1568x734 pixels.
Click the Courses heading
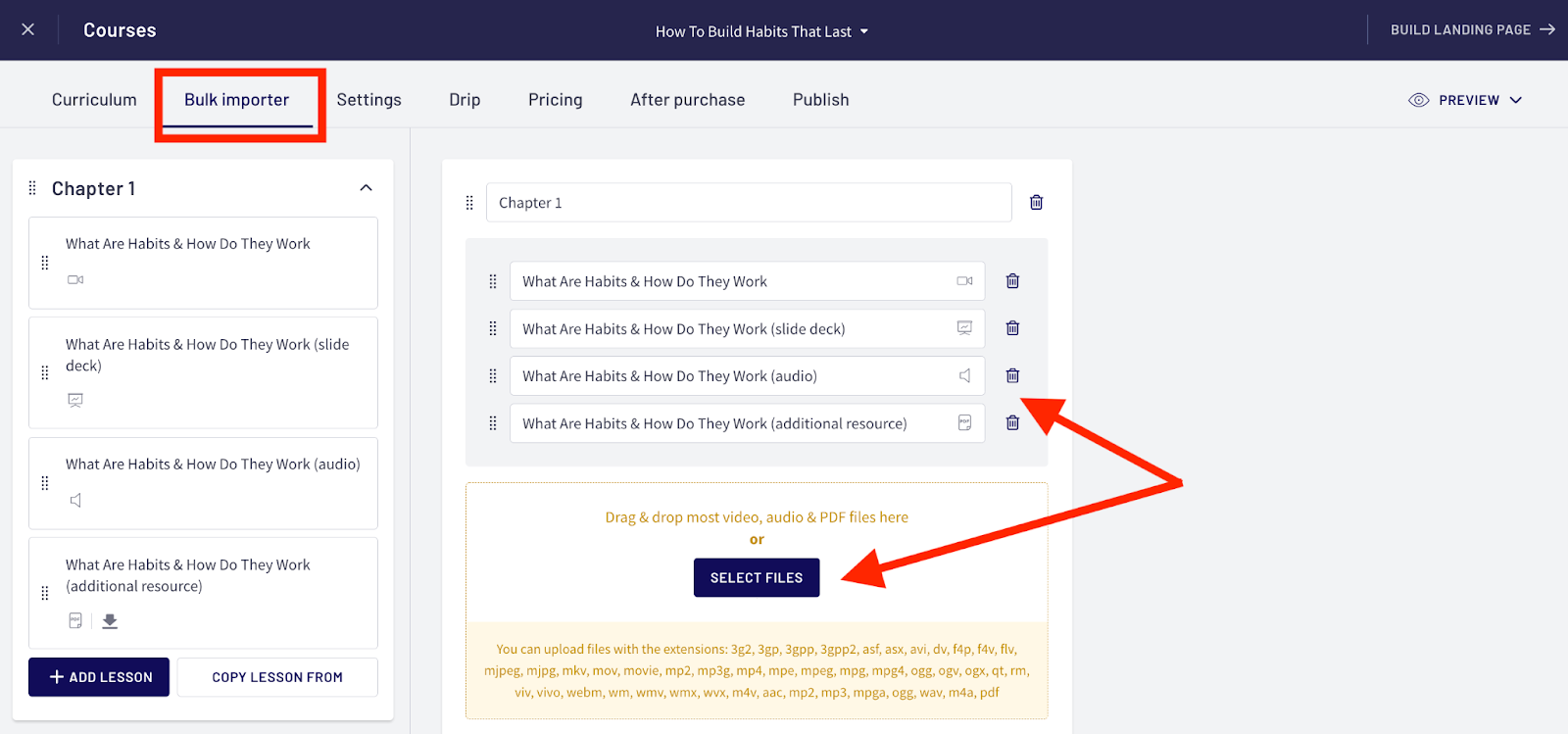pos(120,30)
